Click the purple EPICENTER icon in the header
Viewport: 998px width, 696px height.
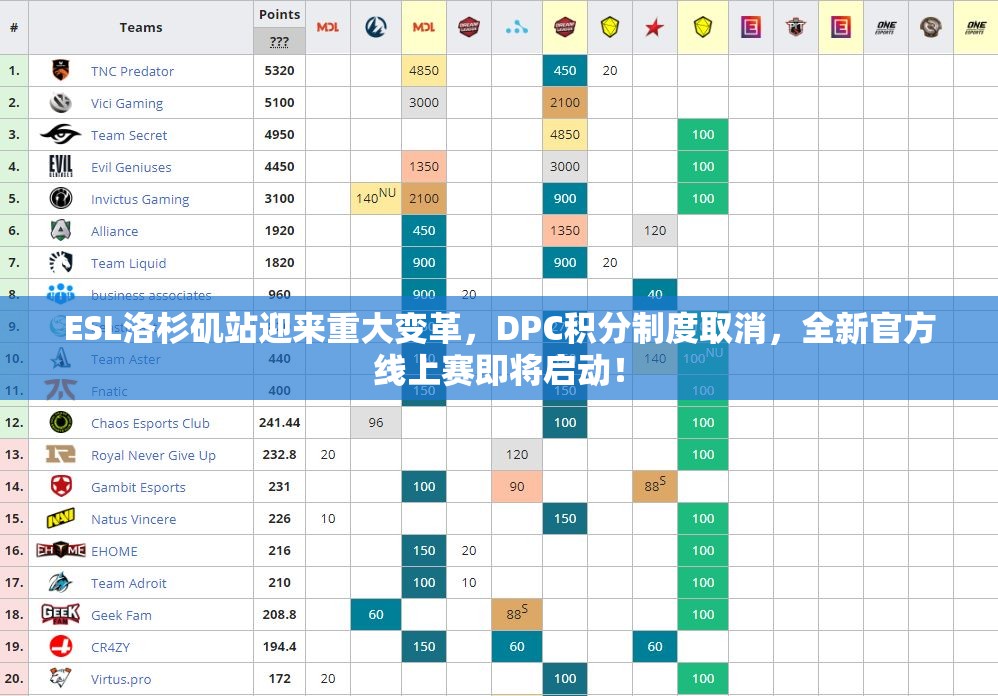(x=750, y=27)
